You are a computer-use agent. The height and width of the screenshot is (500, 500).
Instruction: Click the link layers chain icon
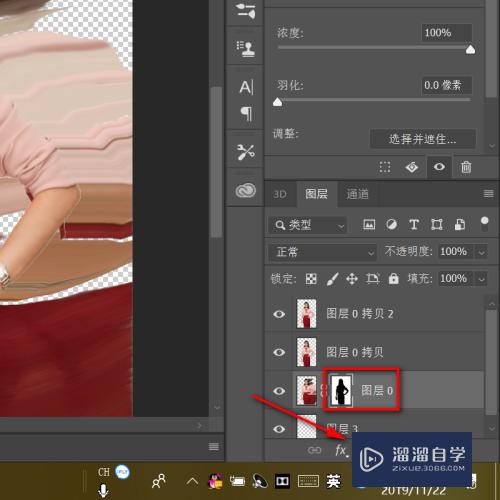[x=314, y=450]
